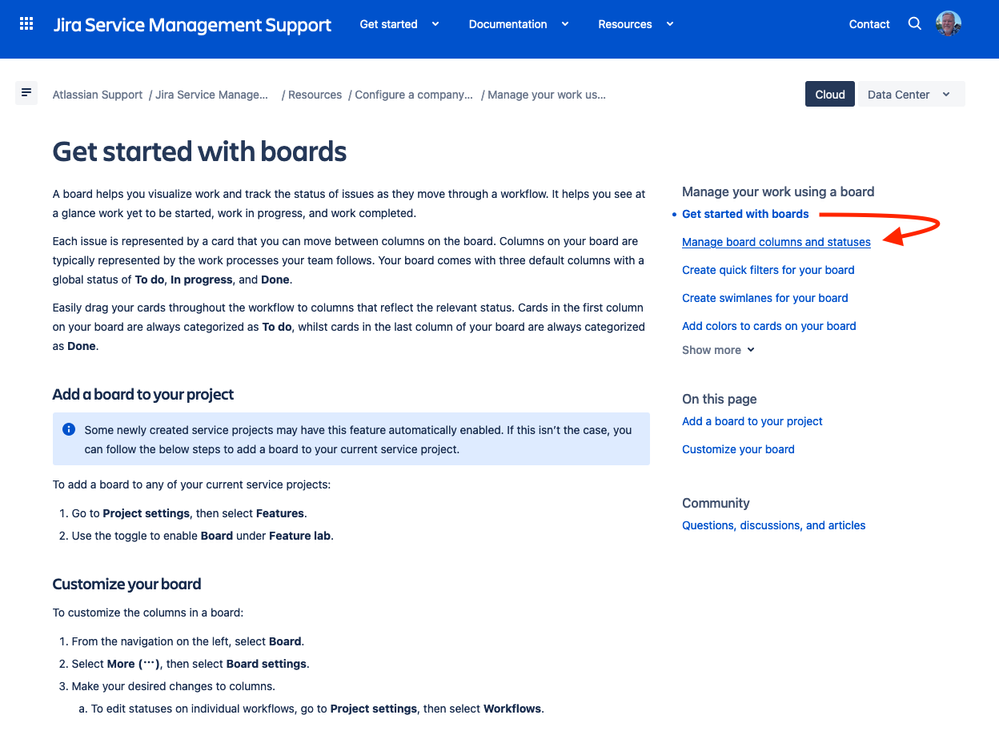The height and width of the screenshot is (756, 999).
Task: Click Atlassian Support breadcrumb
Action: [97, 95]
